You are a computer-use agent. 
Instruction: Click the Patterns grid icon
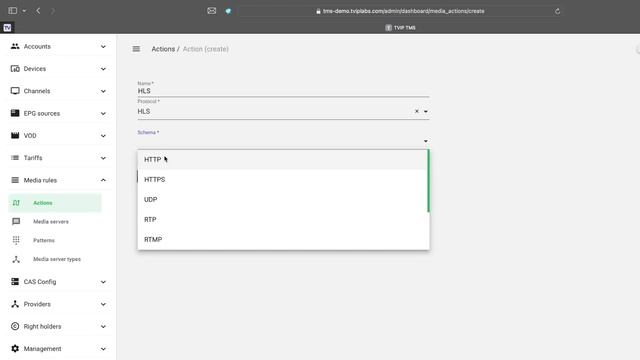coord(16,240)
